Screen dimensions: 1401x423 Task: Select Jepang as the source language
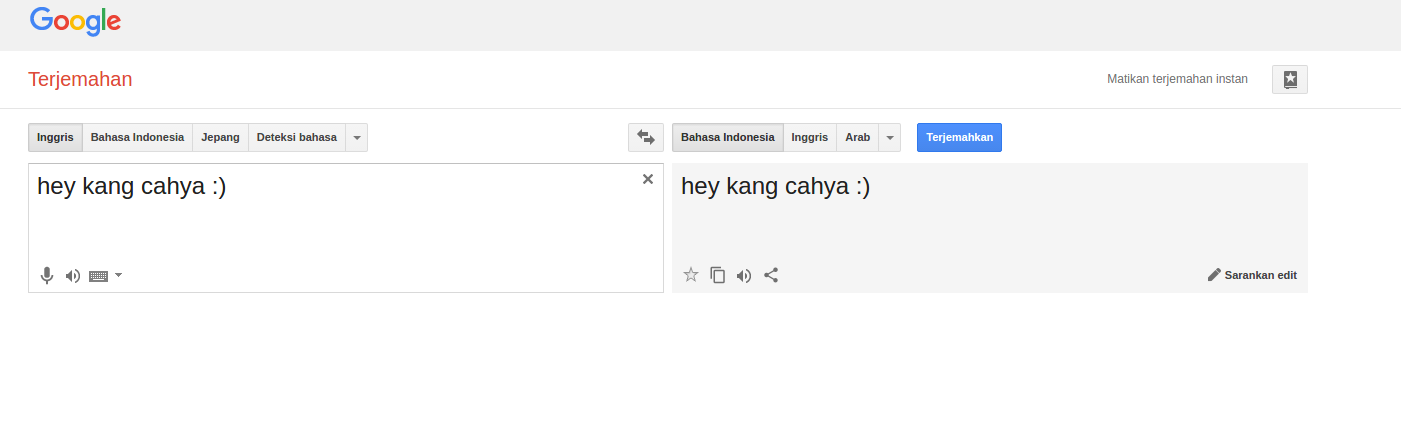coord(220,138)
